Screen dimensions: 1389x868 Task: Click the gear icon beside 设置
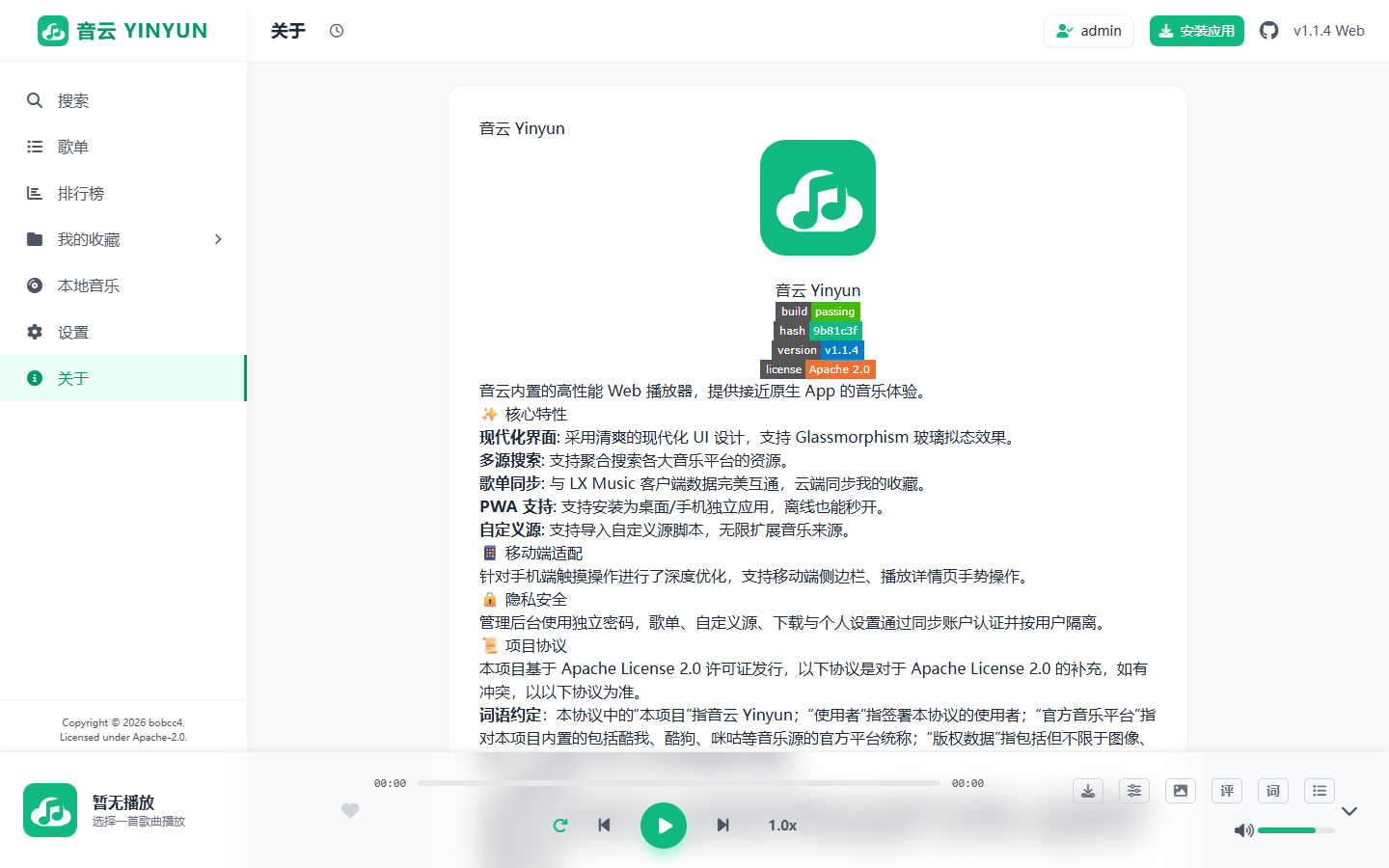click(x=35, y=332)
